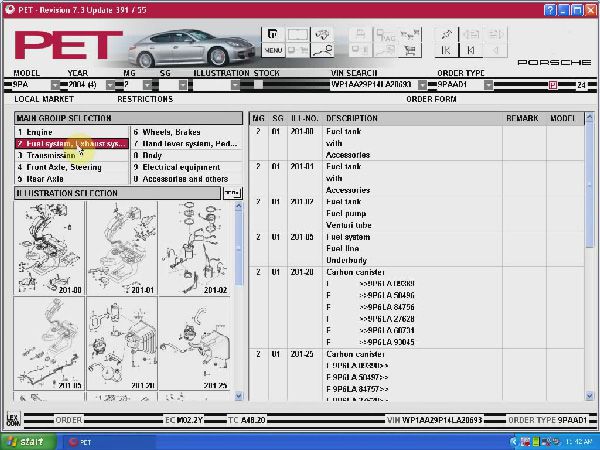Click the MENU toolbar button
Screen dimensions: 600x450
273,50
